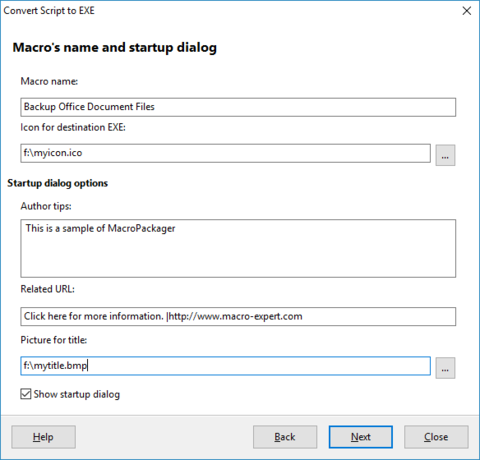The width and height of the screenshot is (480, 460).
Task: Browse for the title picture file
Action: (445, 368)
